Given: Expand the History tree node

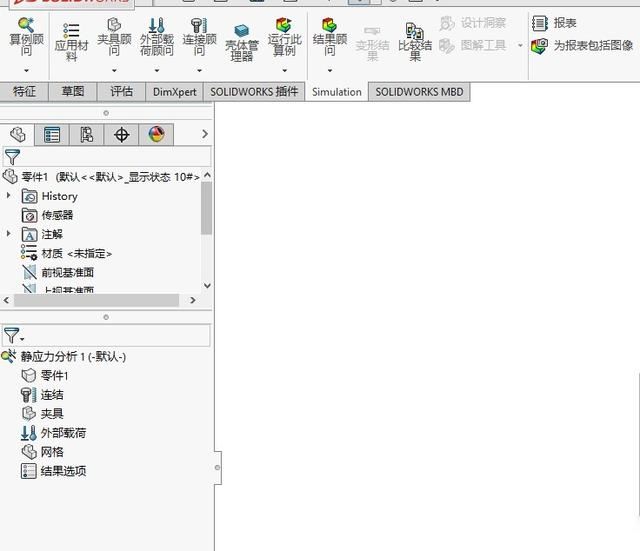Looking at the screenshot, I should (9, 196).
